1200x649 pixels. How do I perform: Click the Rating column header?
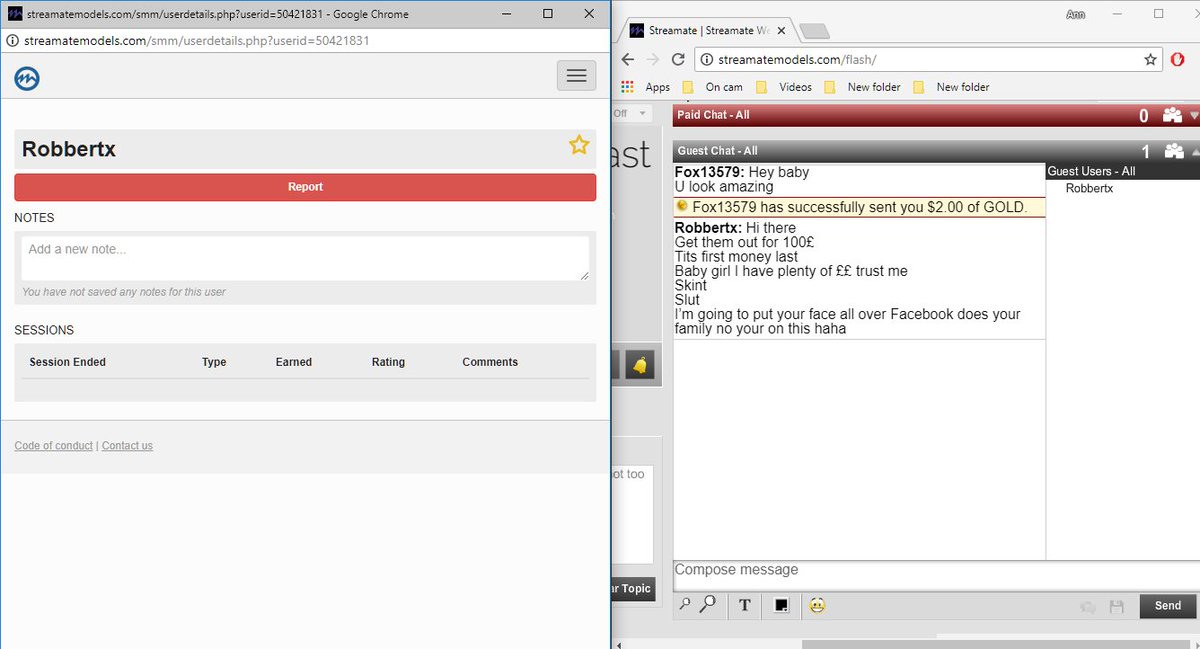click(388, 362)
